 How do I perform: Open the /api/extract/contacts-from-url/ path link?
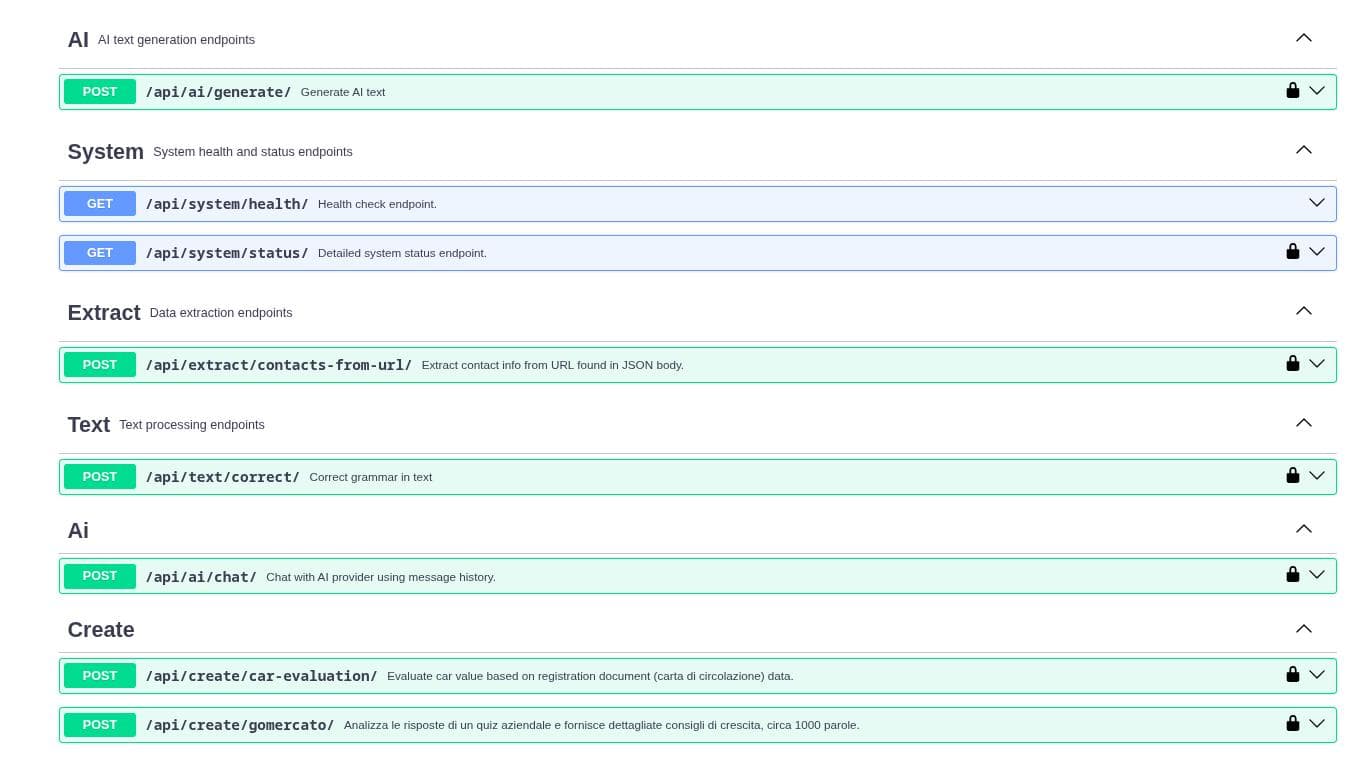click(278, 365)
